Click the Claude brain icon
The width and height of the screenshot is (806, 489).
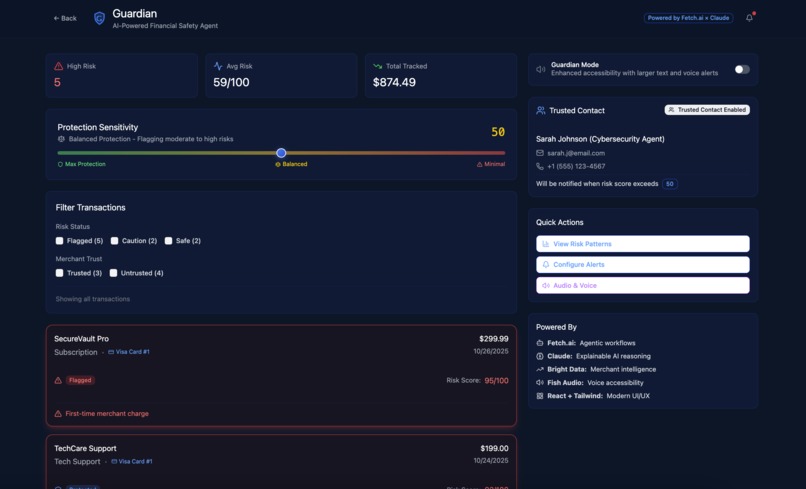tap(540, 356)
